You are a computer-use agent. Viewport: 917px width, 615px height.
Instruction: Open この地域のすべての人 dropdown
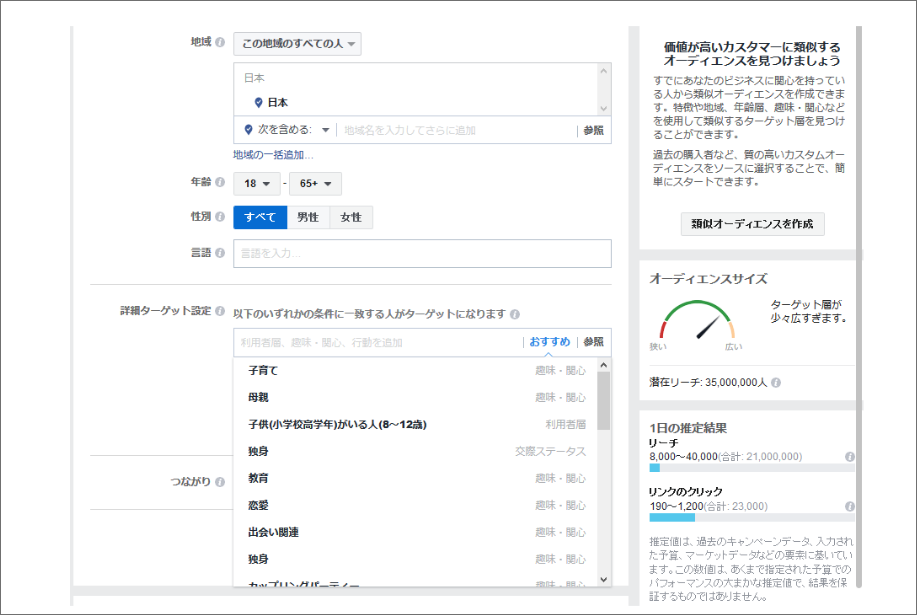[298, 44]
